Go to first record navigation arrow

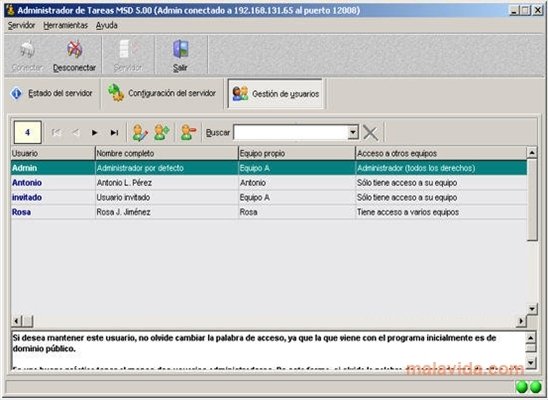click(56, 132)
